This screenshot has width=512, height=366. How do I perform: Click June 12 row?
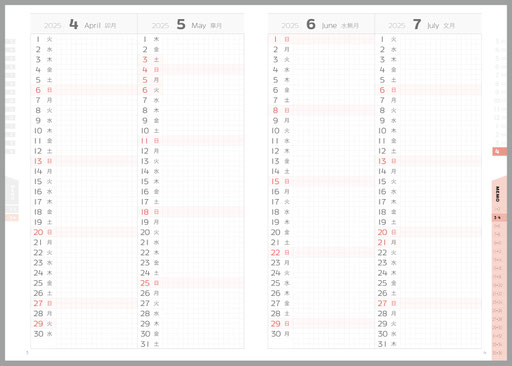(x=321, y=151)
